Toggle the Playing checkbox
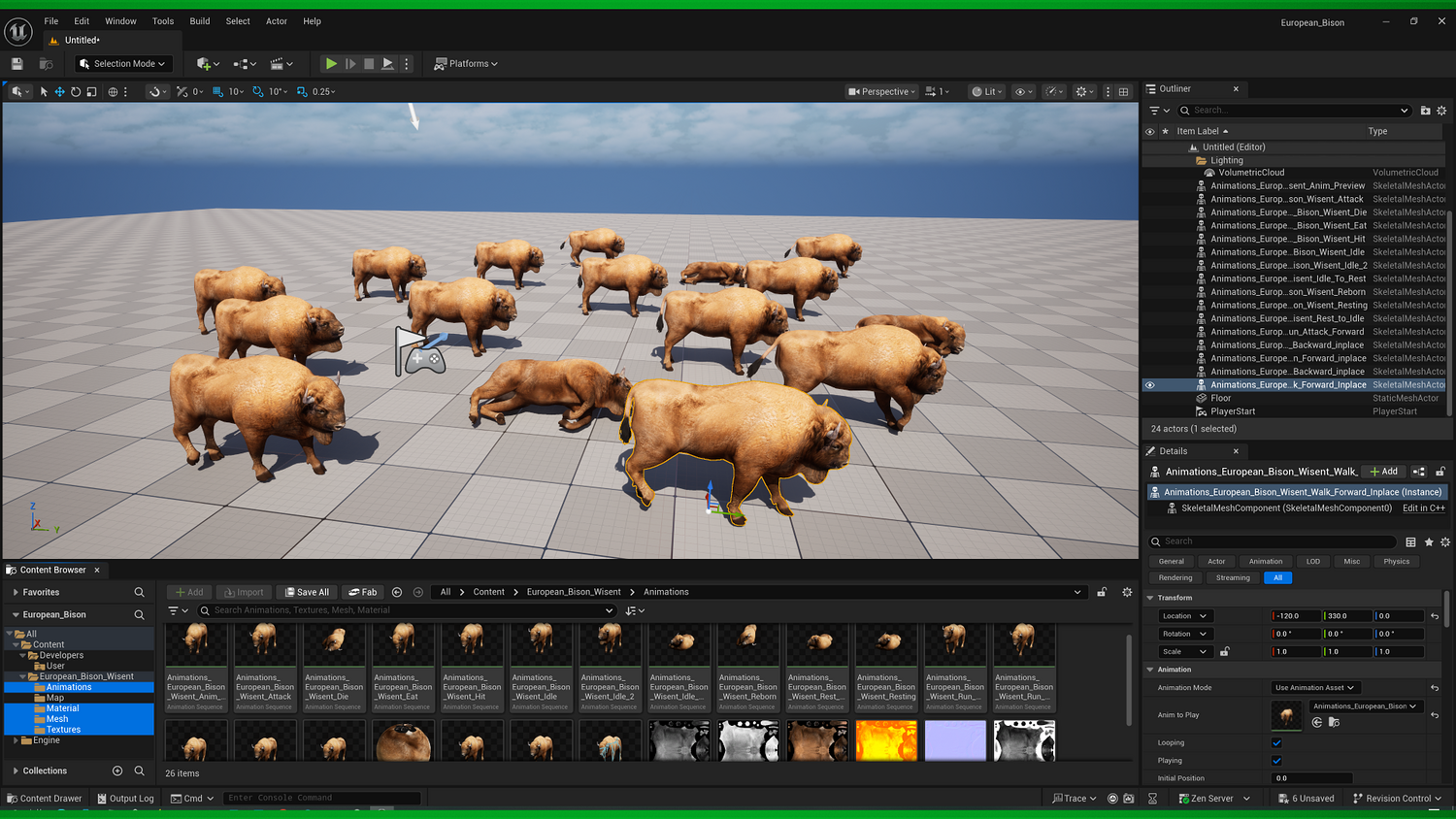 (1276, 761)
